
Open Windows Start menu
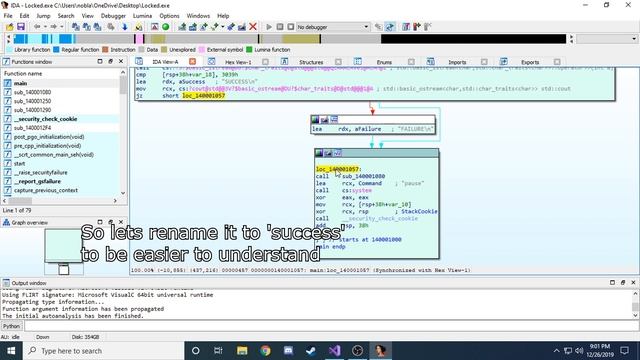click(x=11, y=351)
